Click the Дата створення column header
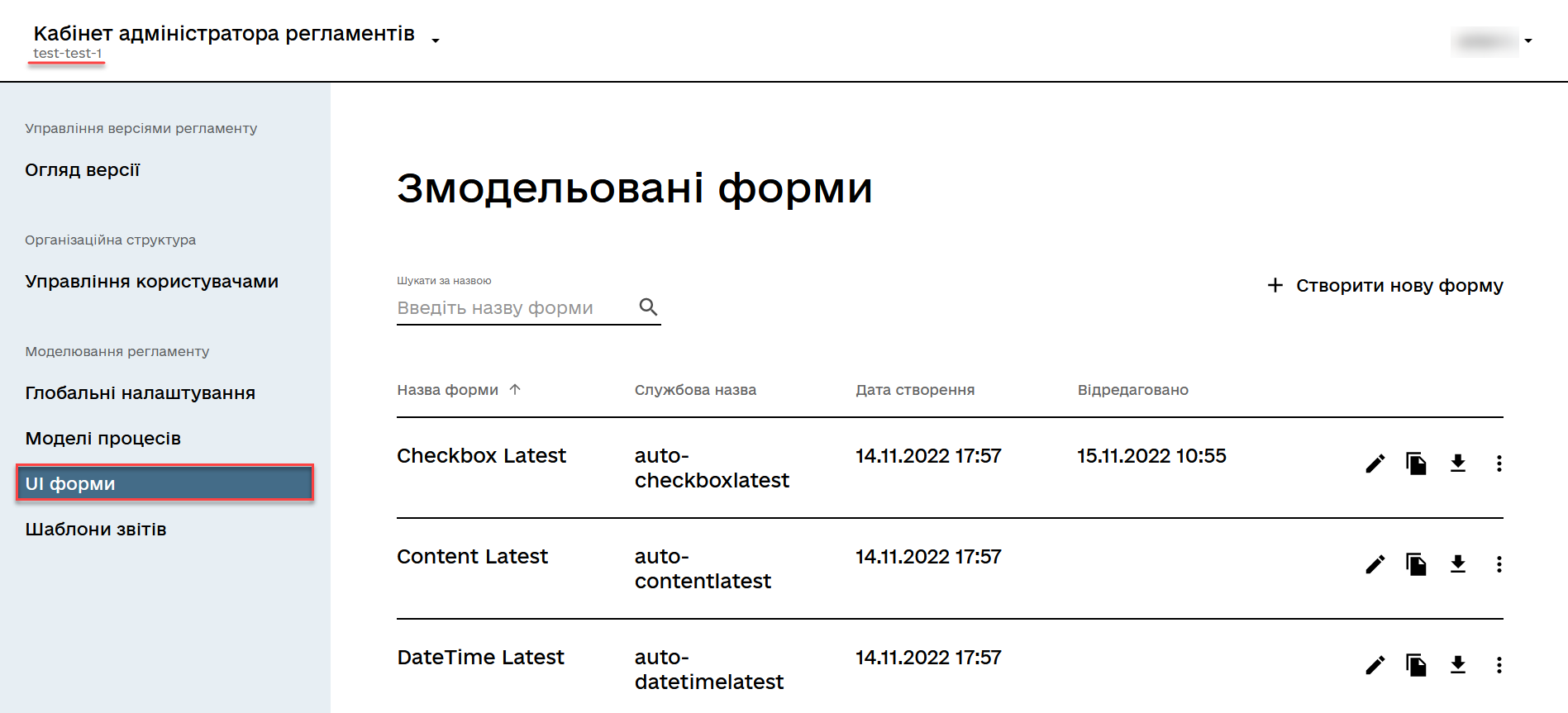The width and height of the screenshot is (1568, 713). coord(915,390)
